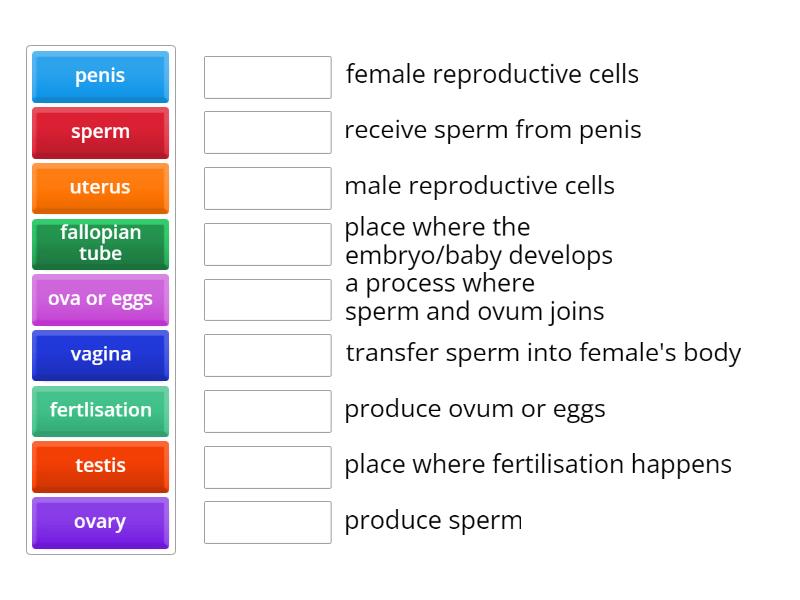Click the box next to 'sperm and ovum joins' clue
The height and width of the screenshot is (600, 800).
[267, 298]
